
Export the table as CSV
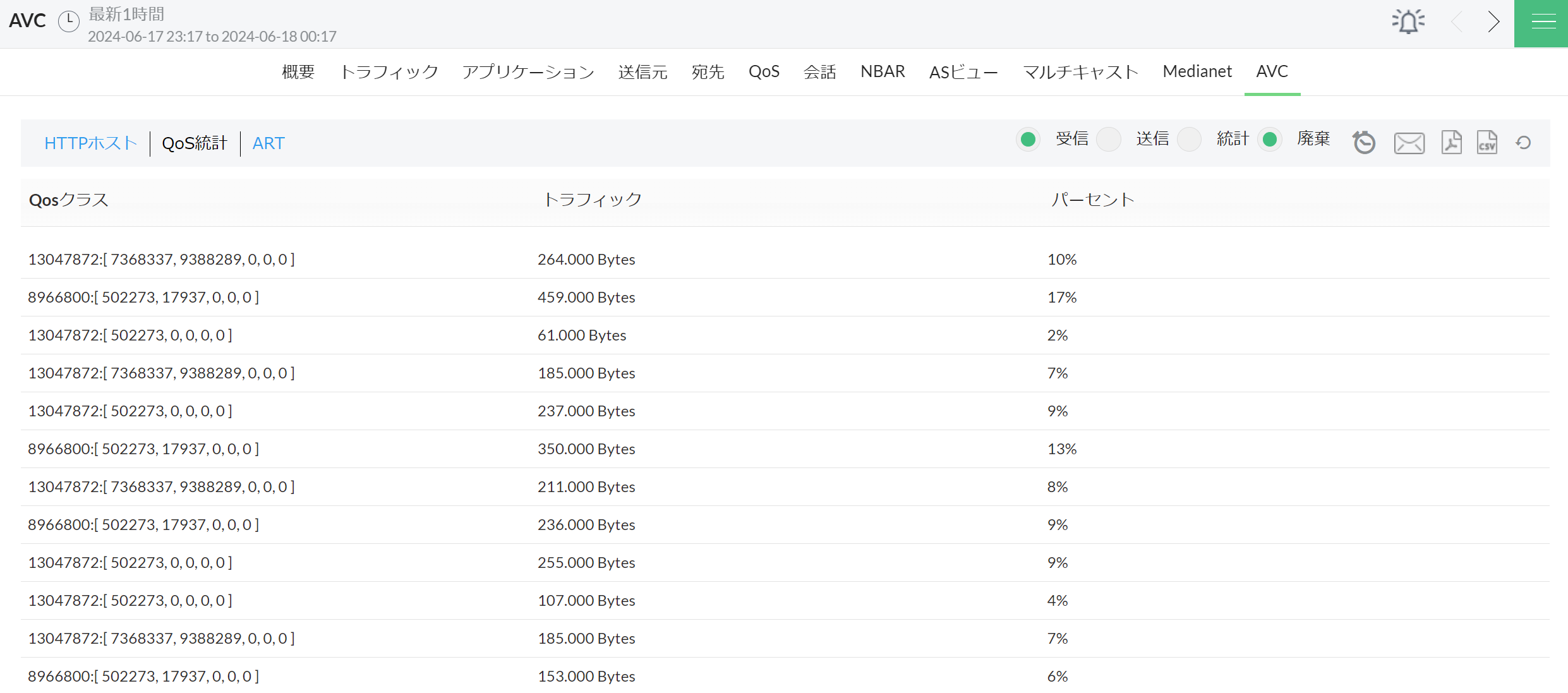[x=1487, y=142]
